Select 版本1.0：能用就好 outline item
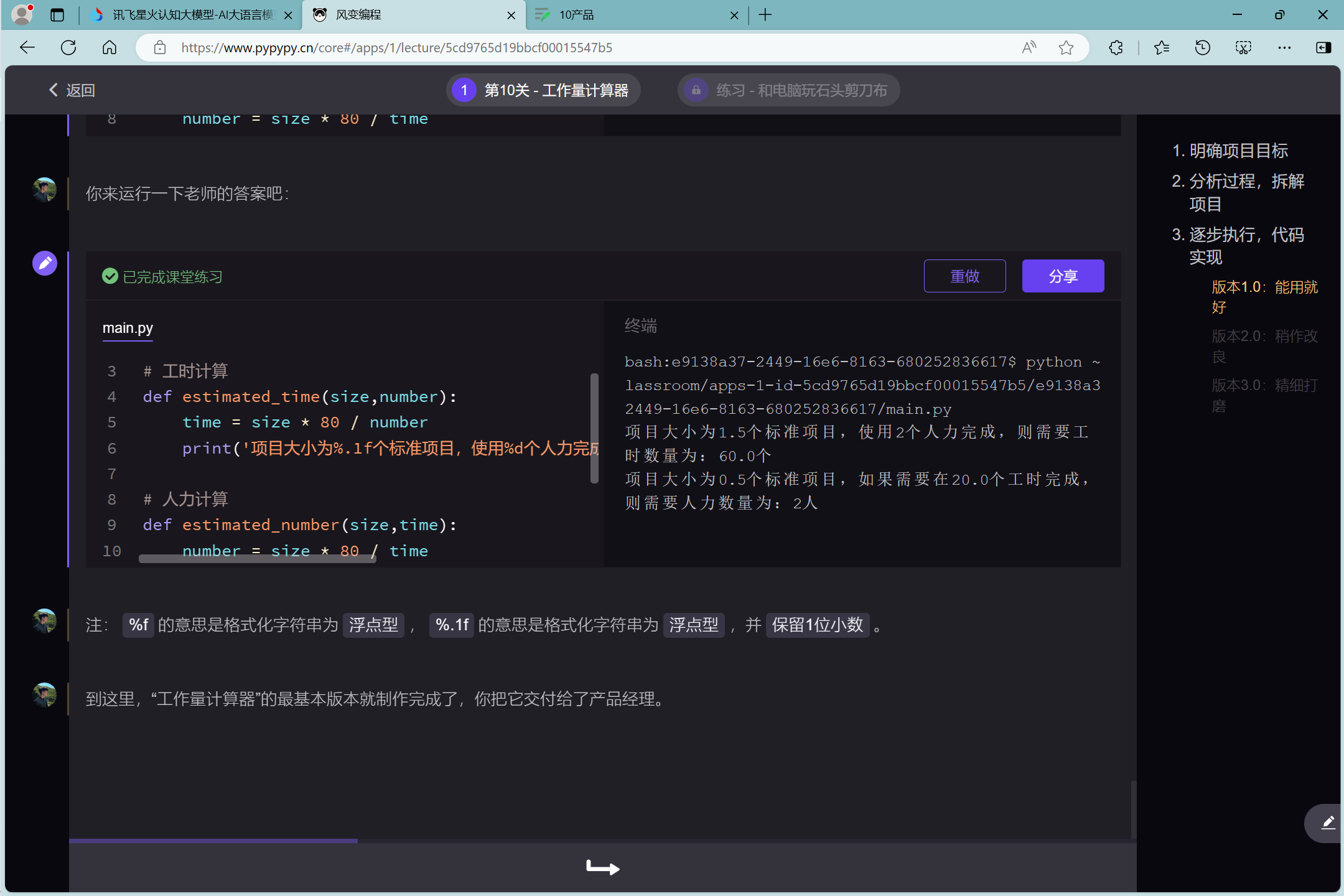1344x896 pixels. coord(1264,297)
